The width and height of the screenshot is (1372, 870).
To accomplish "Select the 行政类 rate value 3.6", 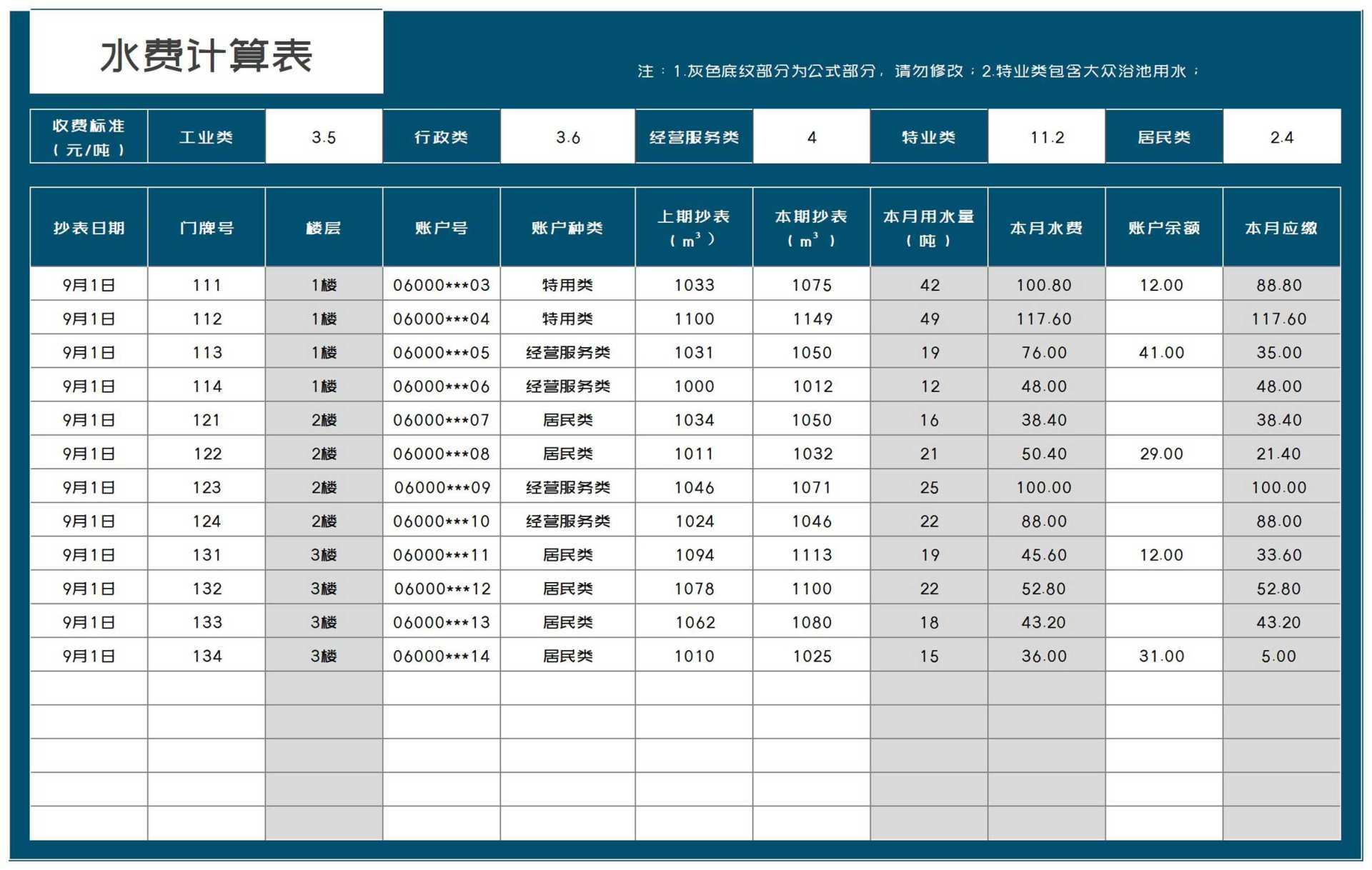I will (567, 136).
